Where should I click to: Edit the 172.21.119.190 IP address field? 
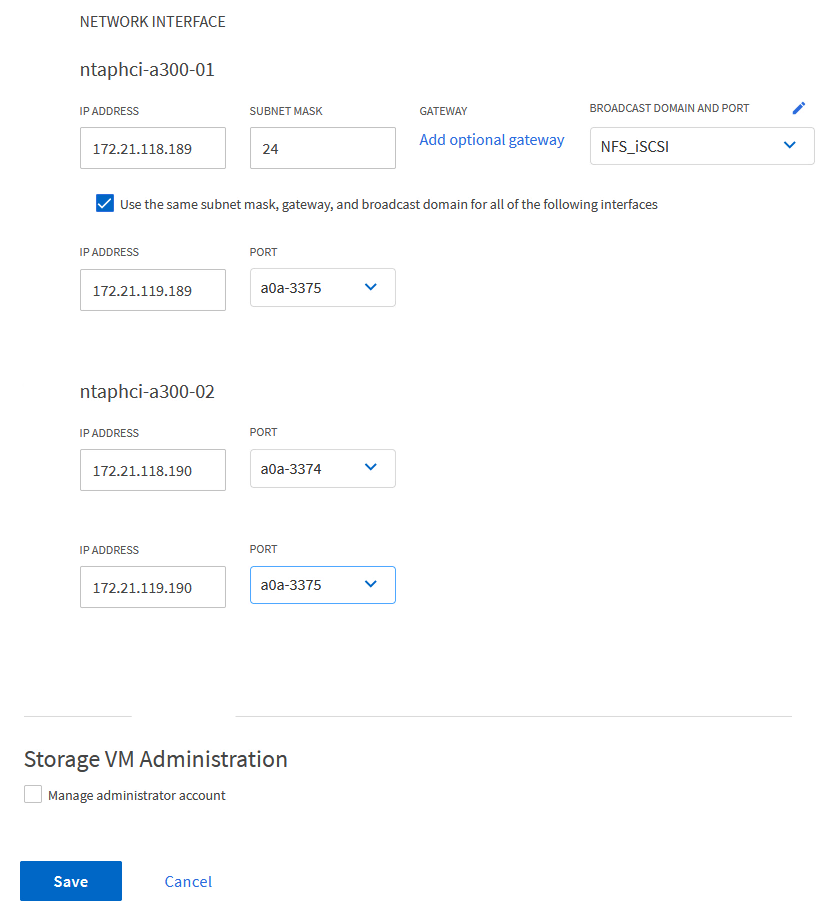153,587
